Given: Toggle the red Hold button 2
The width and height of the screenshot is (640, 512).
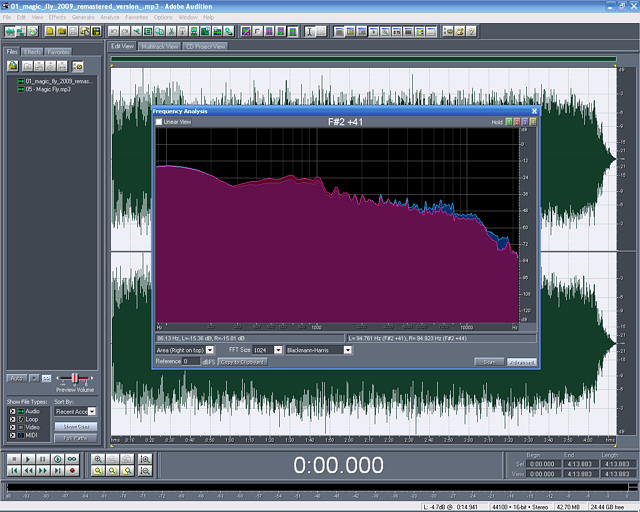Looking at the screenshot, I should [x=517, y=122].
